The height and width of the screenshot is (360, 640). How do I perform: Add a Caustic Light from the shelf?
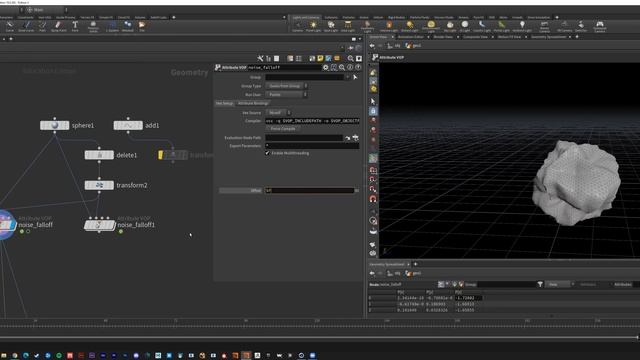pyautogui.click(x=482, y=27)
